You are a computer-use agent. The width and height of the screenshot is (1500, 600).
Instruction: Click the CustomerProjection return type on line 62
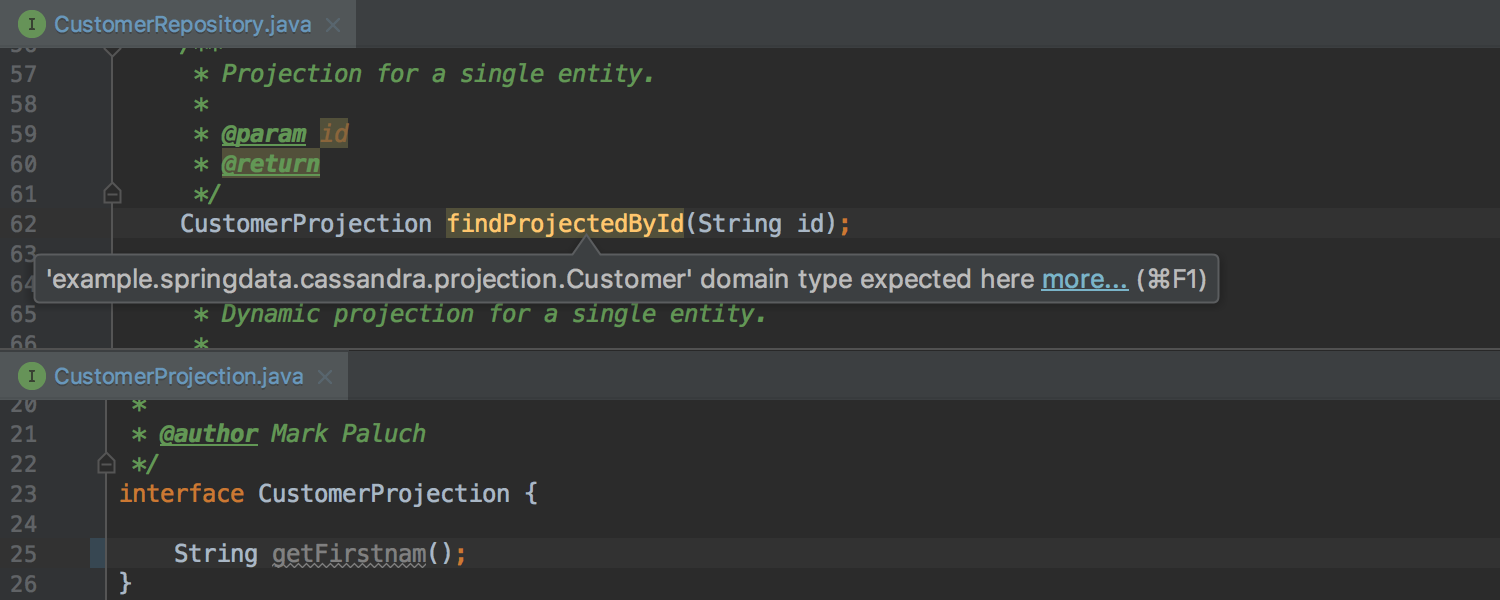tap(306, 224)
